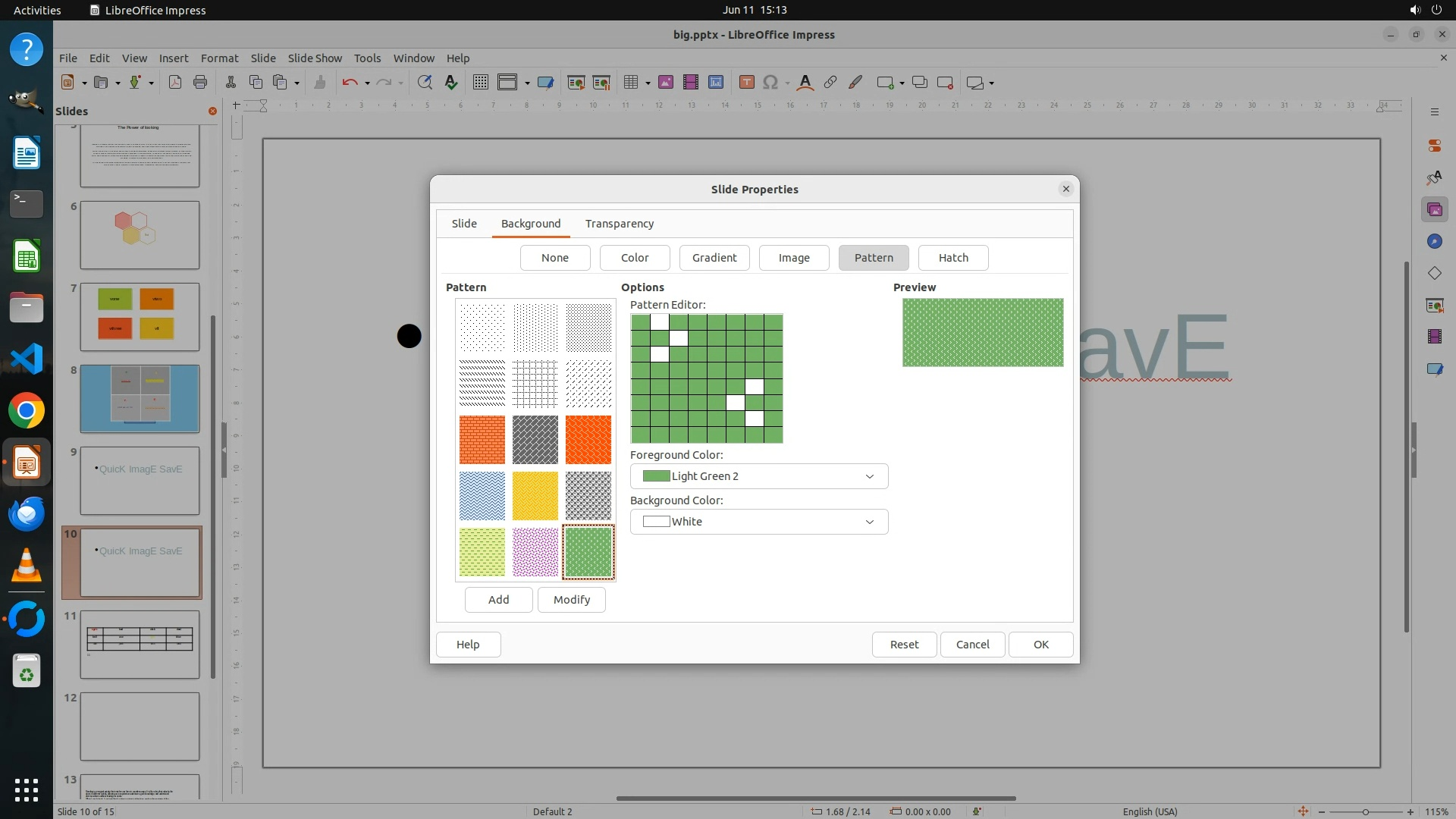Click OK in Slide Properties dialog

tap(1040, 645)
